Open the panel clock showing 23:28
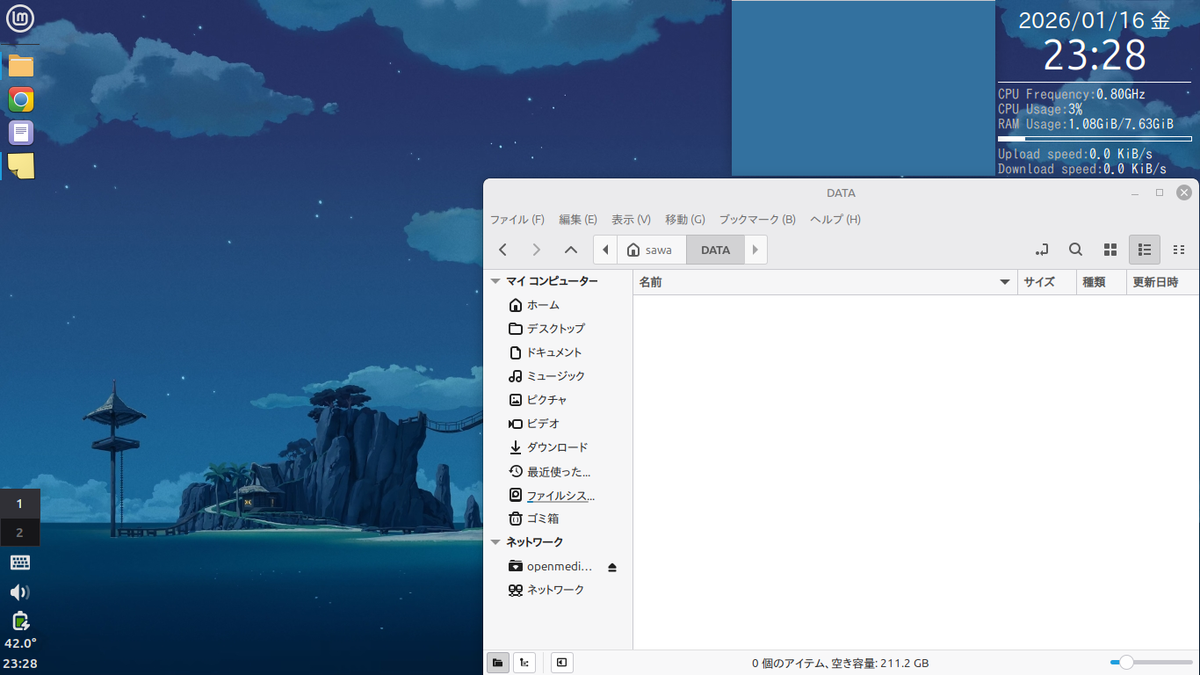This screenshot has width=1200, height=675. (x=20, y=664)
